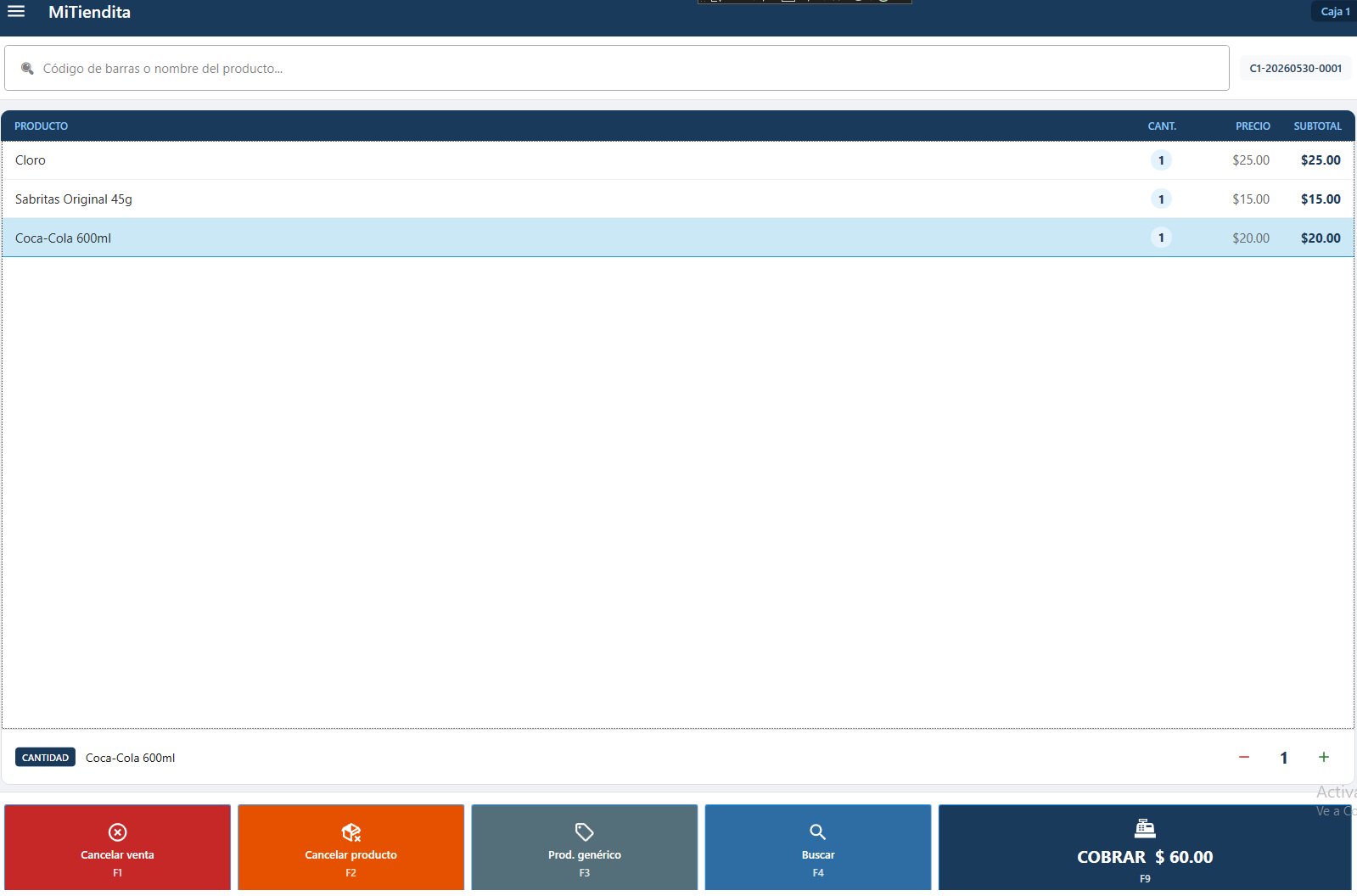
Task: Click the bold $25.00 subtotal
Action: [x=1321, y=160]
